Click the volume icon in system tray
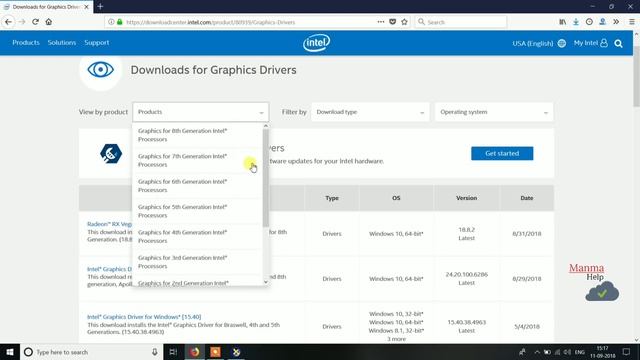This screenshot has width=640, height=360. (x=567, y=352)
